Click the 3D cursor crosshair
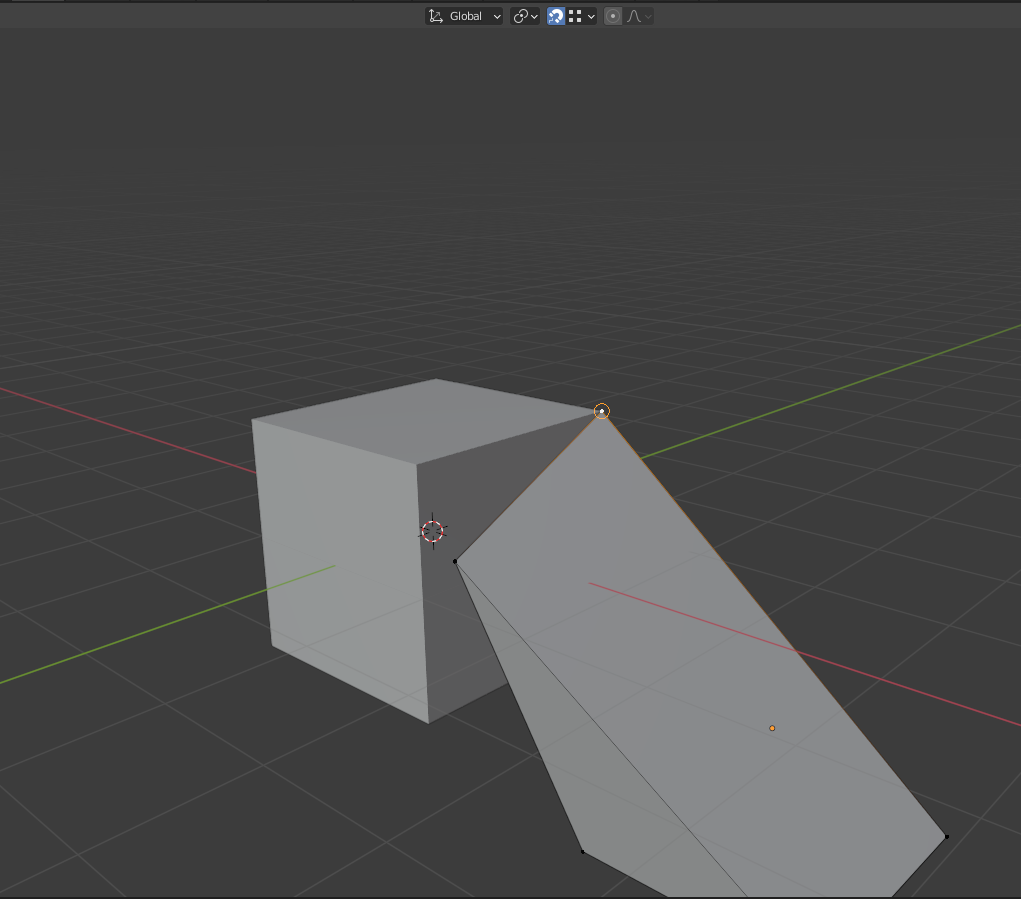 point(432,531)
